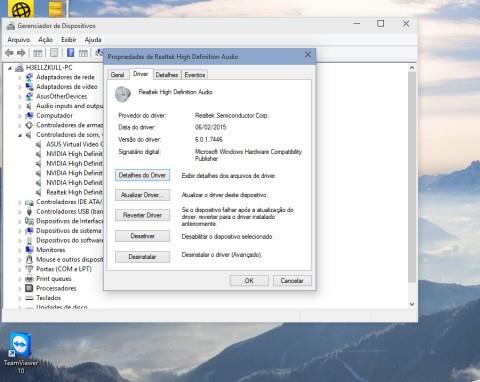The width and height of the screenshot is (480, 382).
Task: Close the Realtek properties dialog
Action: (308, 54)
